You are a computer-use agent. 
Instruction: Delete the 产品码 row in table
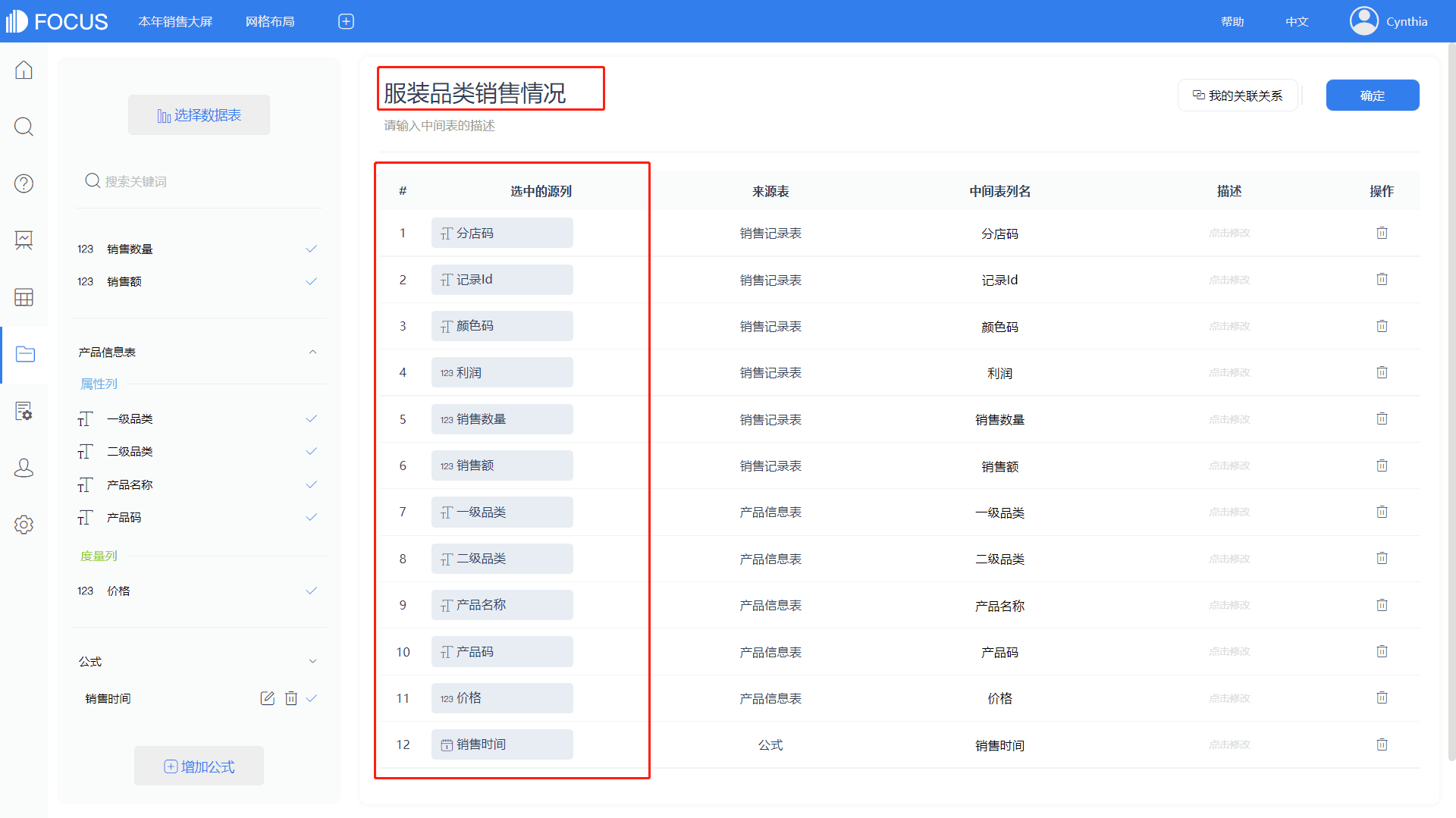[x=1382, y=651]
